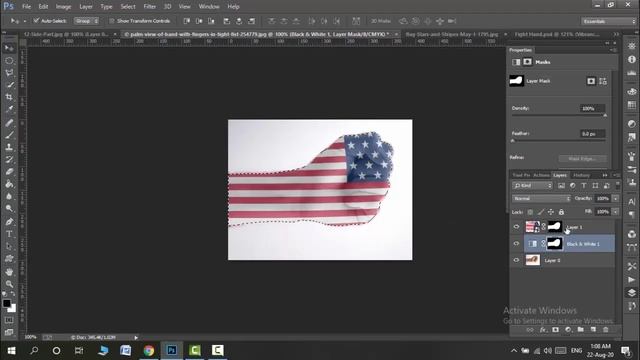This screenshot has width=640, height=360.
Task: Toggle Quick Mask mode icon
Action: pos(9,320)
